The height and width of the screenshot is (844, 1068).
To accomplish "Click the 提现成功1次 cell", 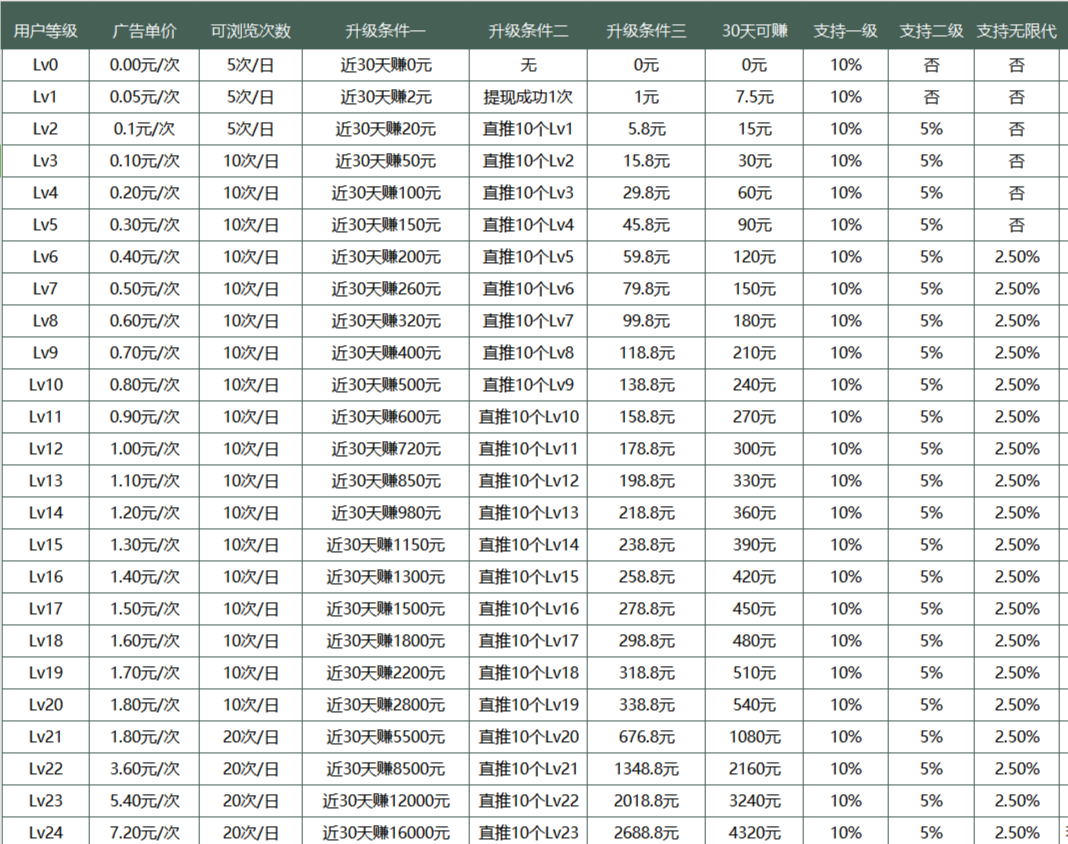I will [528, 97].
